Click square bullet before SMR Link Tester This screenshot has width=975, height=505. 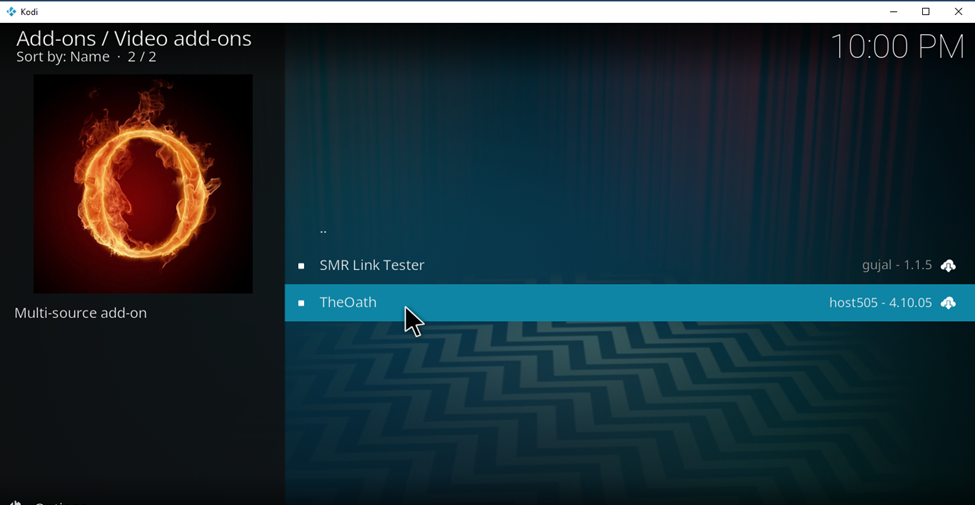click(301, 266)
